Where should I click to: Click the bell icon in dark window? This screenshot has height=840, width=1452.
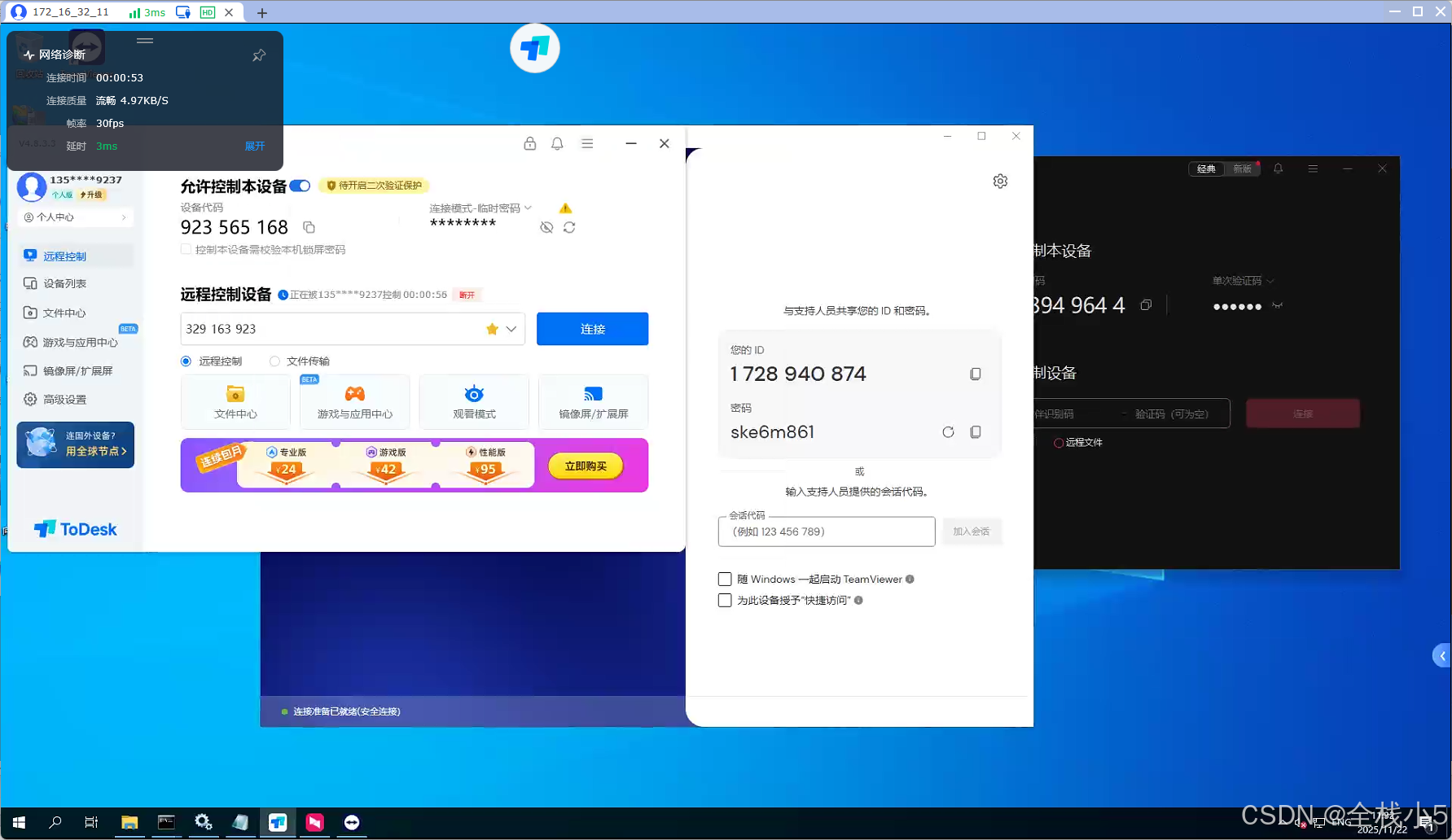(1278, 168)
